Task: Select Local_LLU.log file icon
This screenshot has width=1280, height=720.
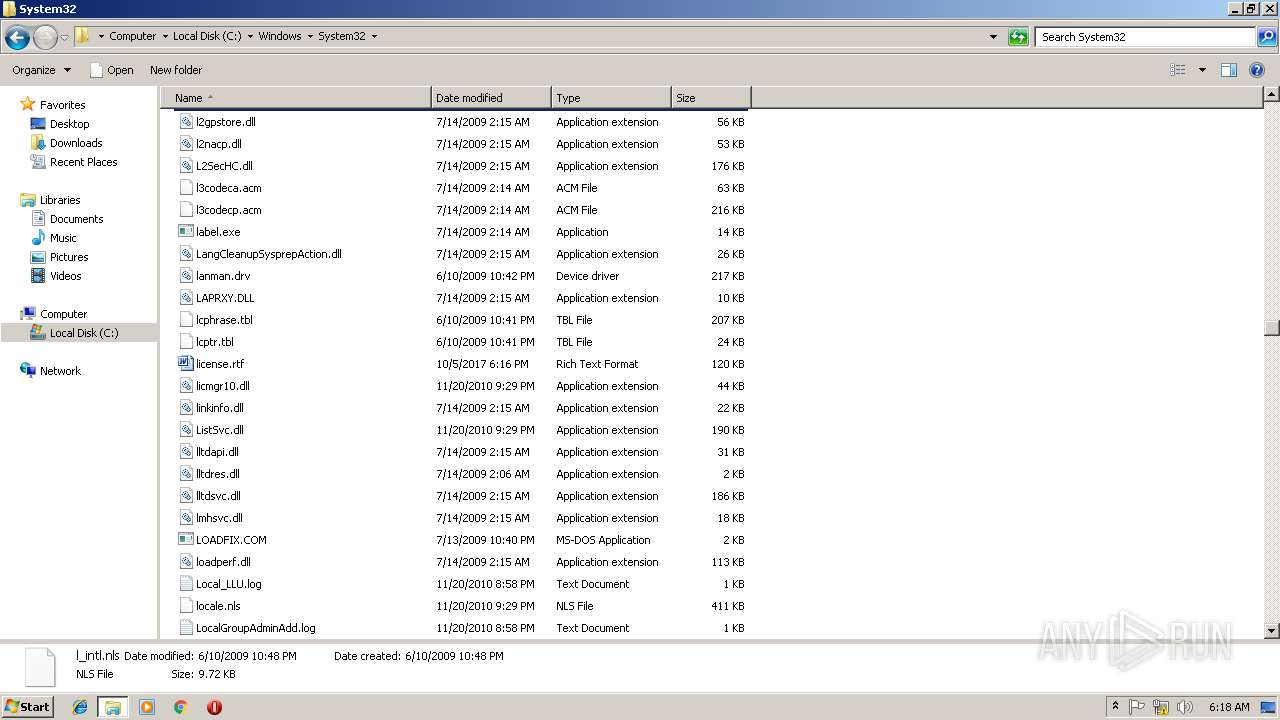Action: [x=186, y=584]
